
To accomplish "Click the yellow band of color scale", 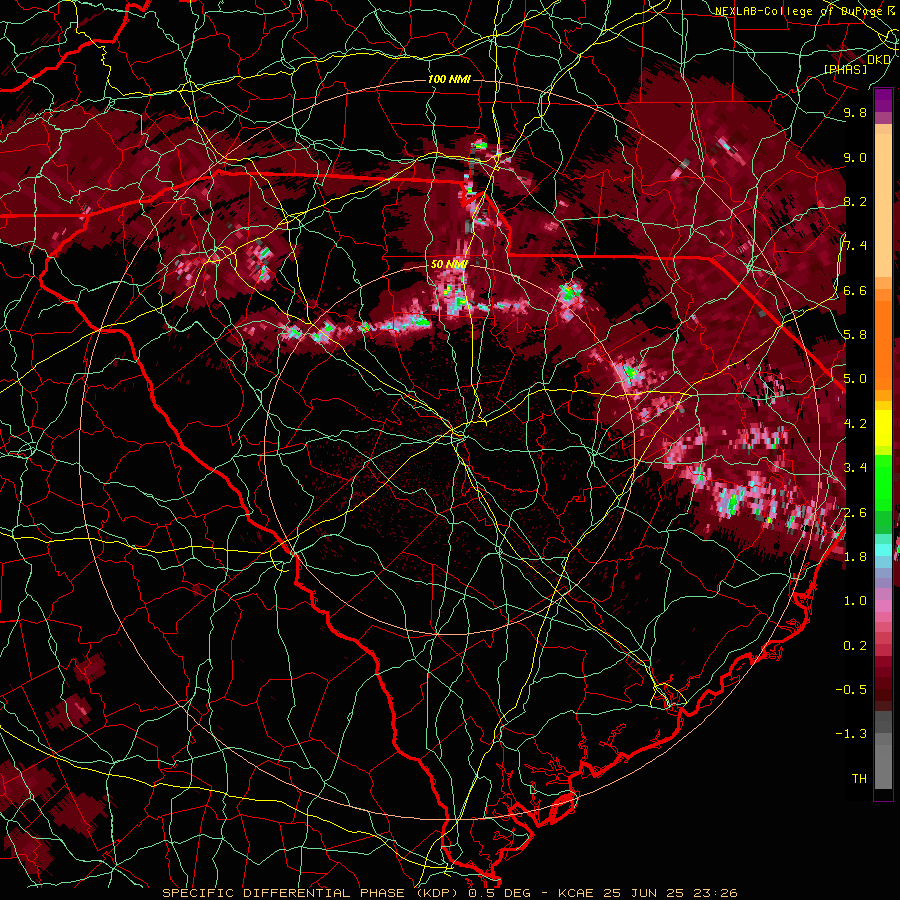I will tap(883, 428).
